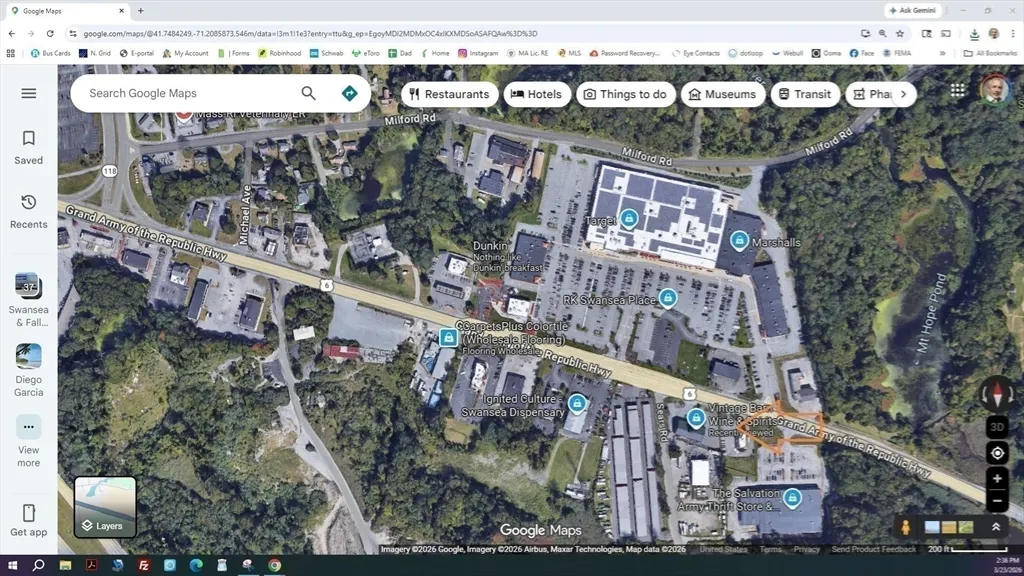Open Directions with the blue arrow icon
1024x576 pixels.
pos(349,93)
